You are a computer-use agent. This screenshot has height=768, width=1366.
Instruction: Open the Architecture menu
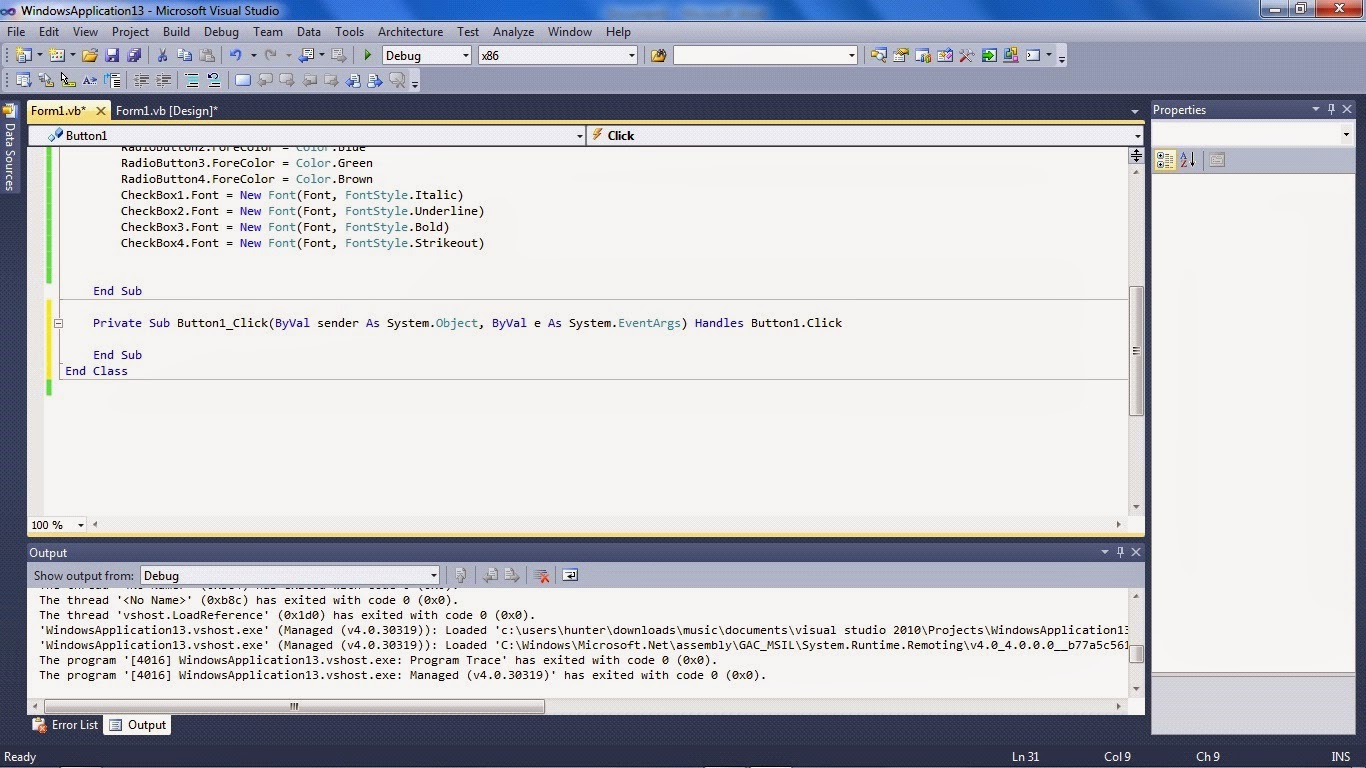click(410, 31)
